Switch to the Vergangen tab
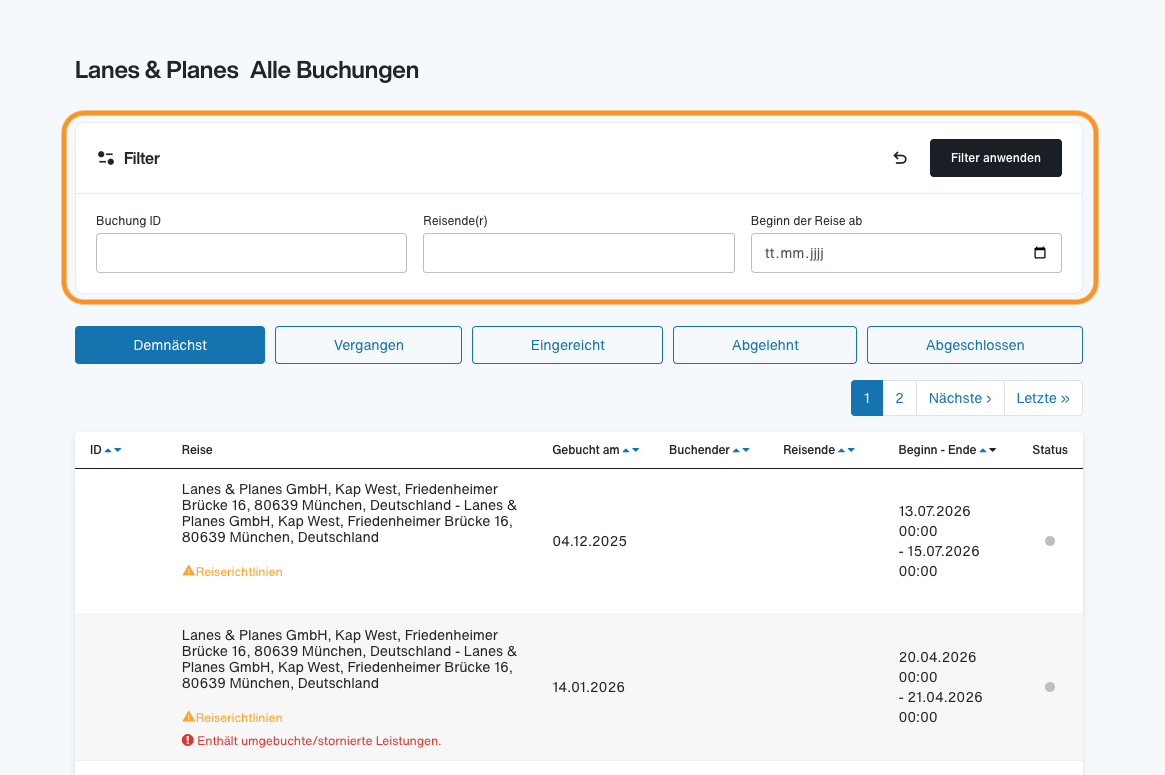1165x775 pixels. [369, 345]
